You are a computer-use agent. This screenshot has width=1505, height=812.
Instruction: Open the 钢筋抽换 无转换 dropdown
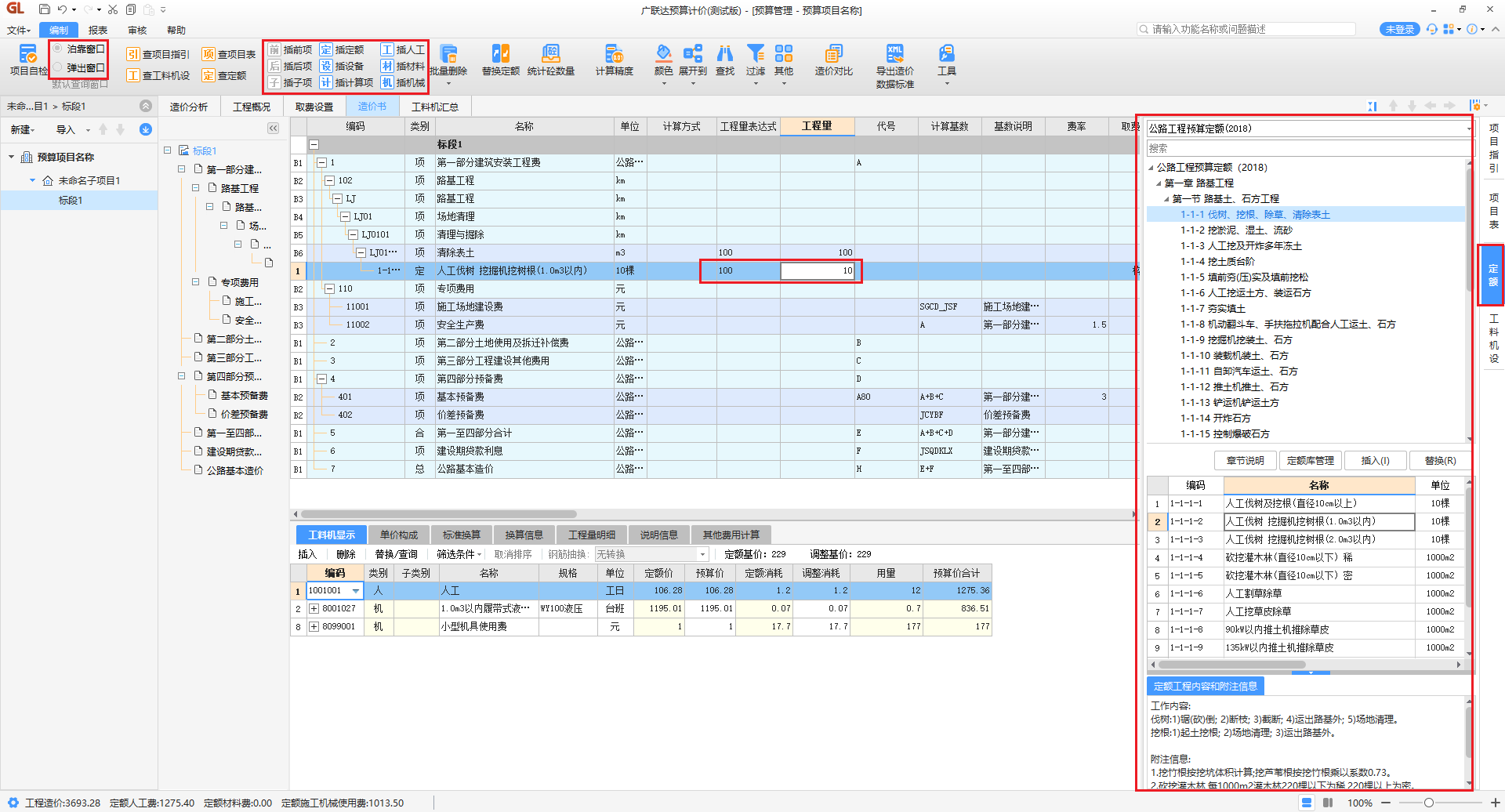point(702,555)
